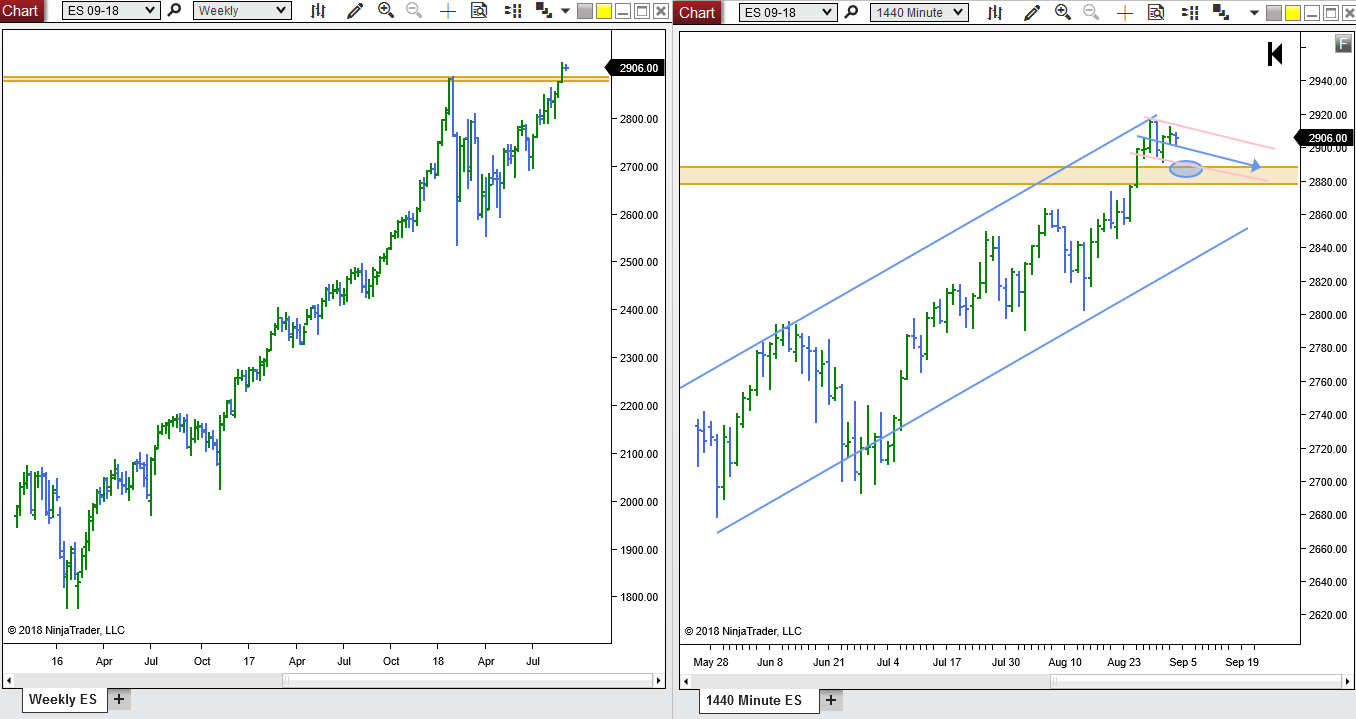Add a new tab beside Weekly ES
The image size is (1356, 719).
tap(118, 699)
